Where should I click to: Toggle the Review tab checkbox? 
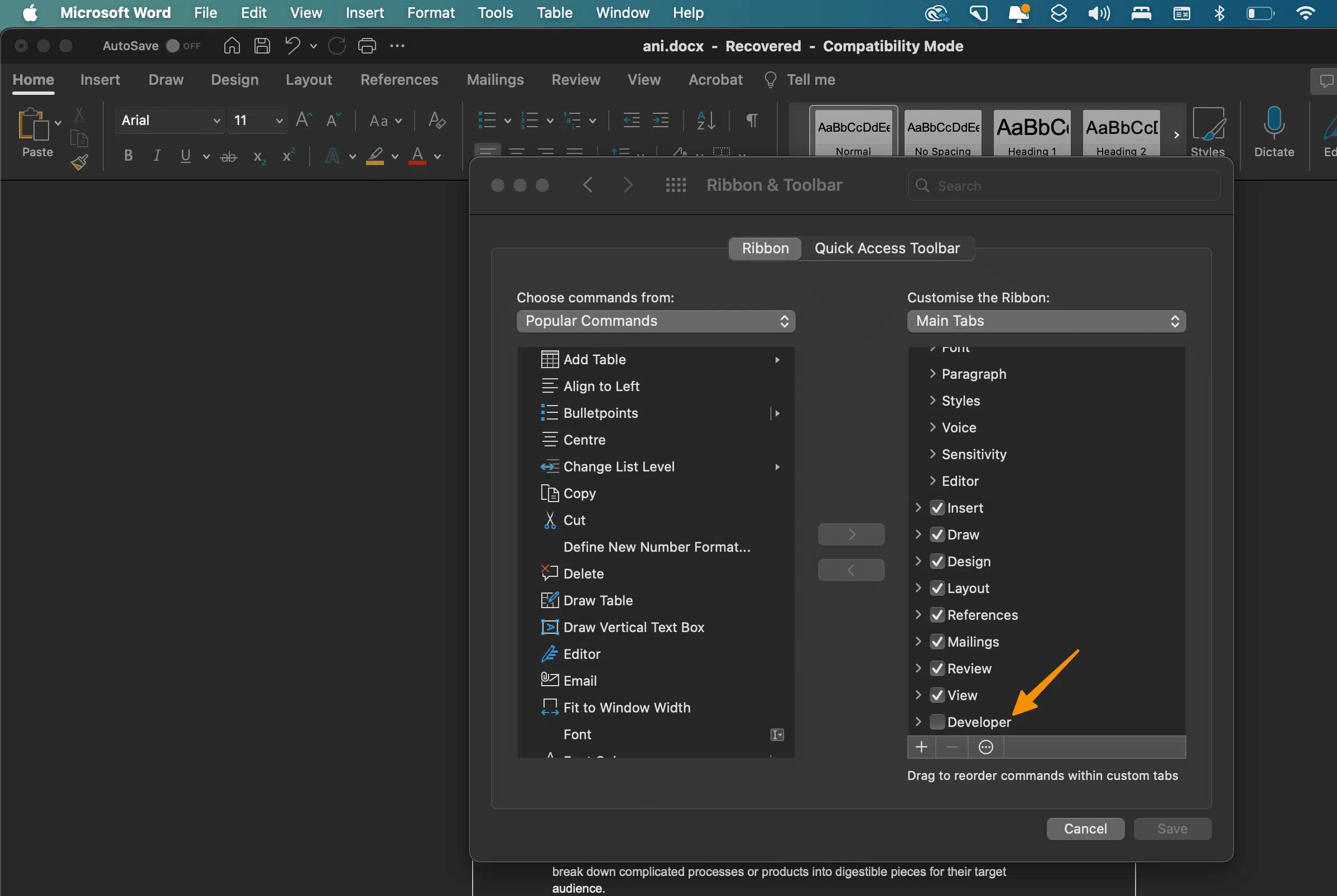(937, 668)
